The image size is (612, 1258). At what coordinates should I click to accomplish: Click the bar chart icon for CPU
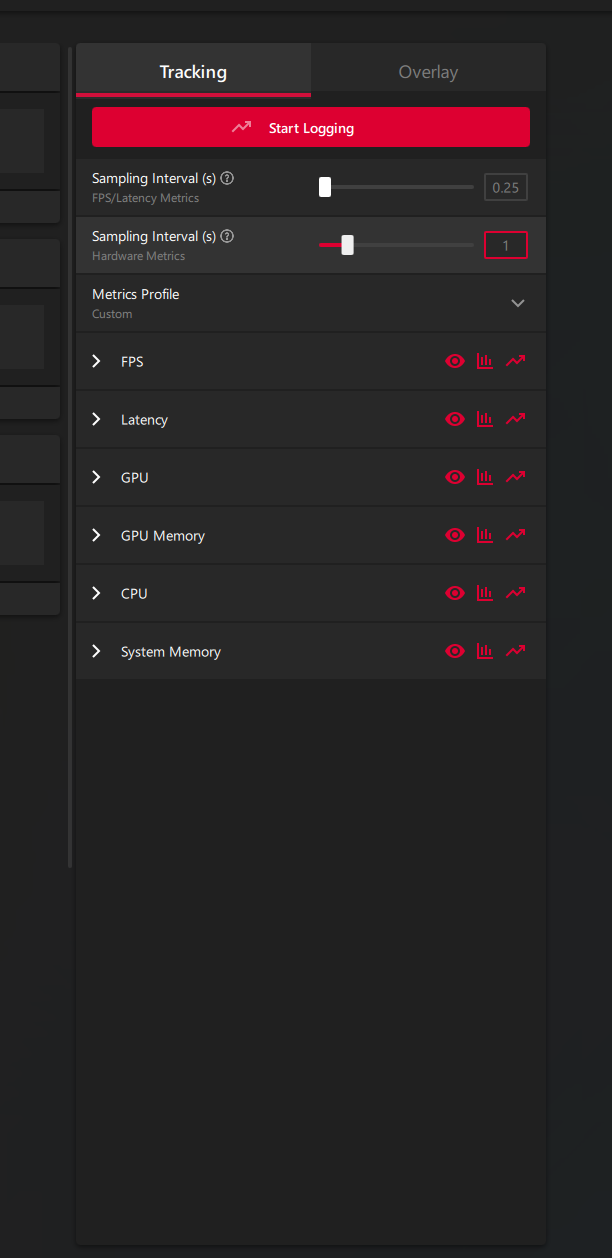(485, 593)
